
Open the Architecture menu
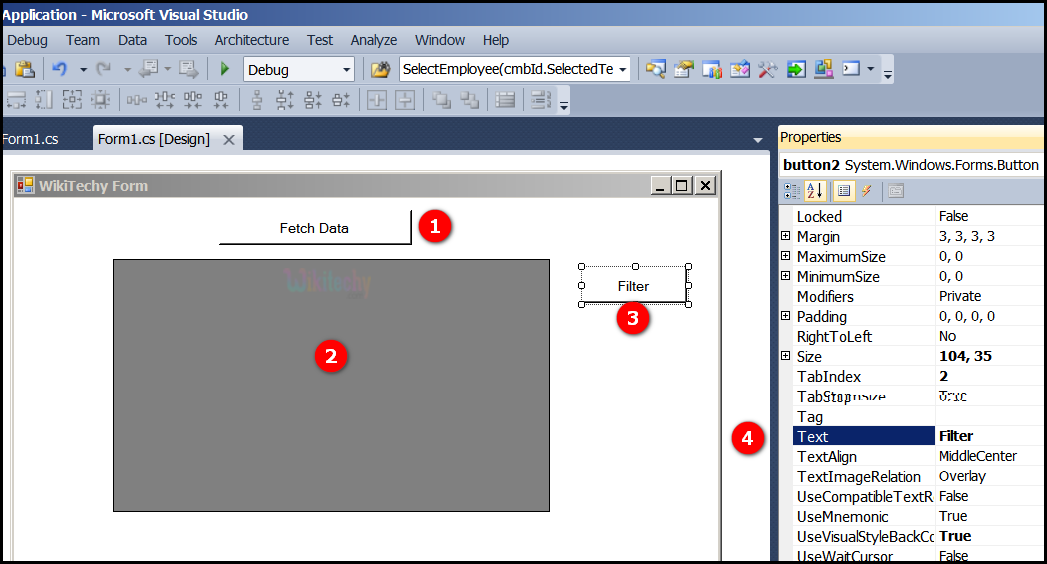coord(251,40)
